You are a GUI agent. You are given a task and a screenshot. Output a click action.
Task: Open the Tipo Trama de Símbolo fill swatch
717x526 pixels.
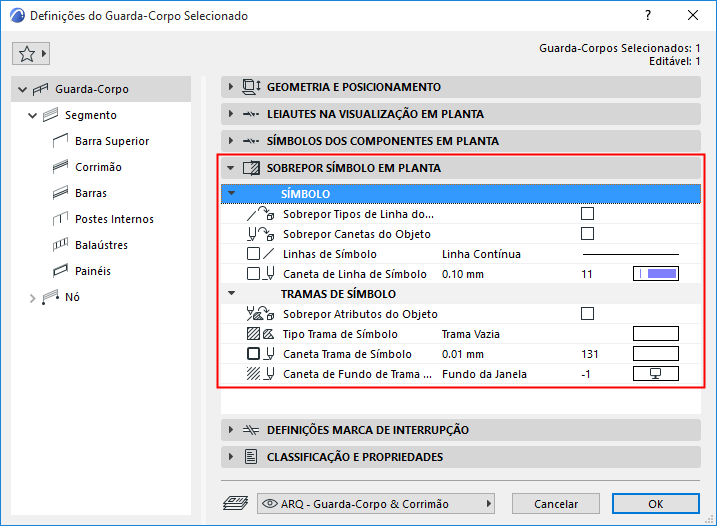tap(656, 333)
